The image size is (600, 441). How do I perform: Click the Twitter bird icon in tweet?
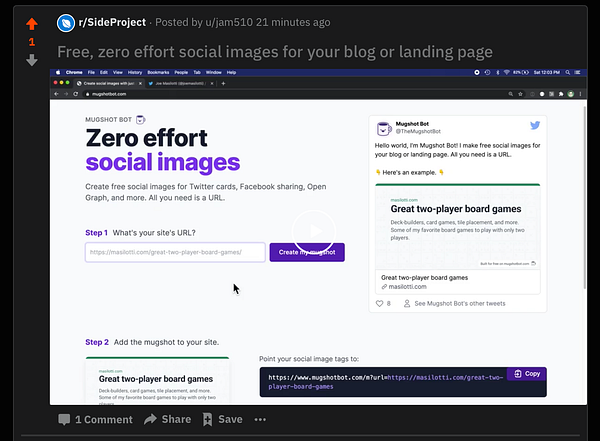535,125
